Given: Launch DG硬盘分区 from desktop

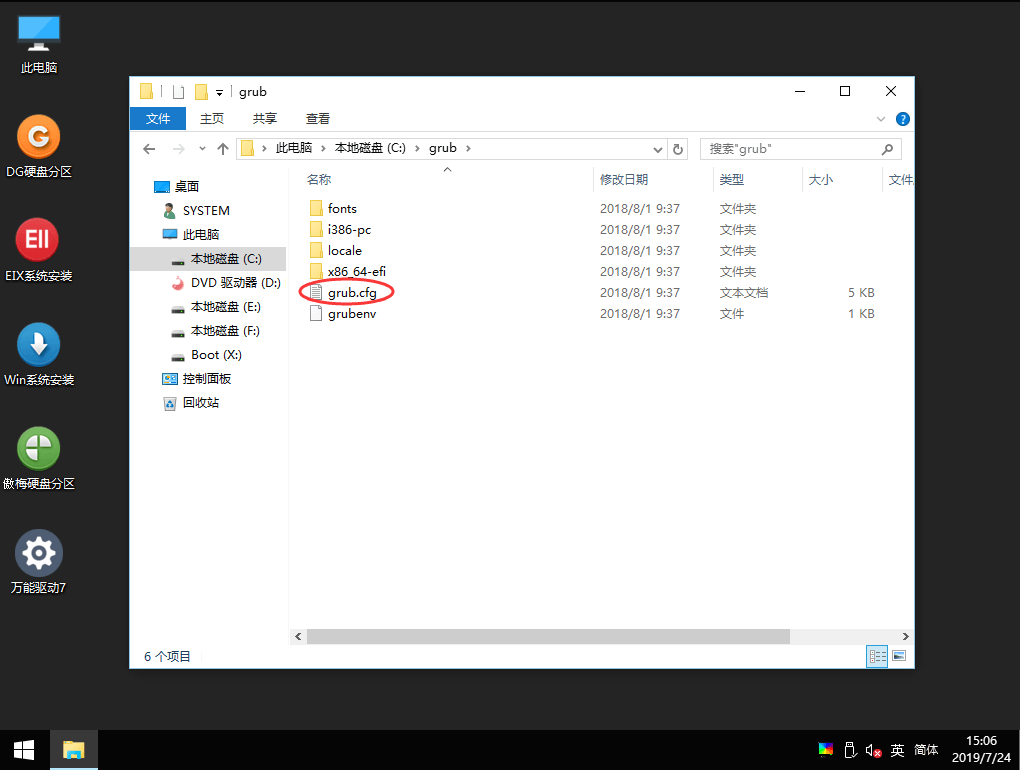Looking at the screenshot, I should coord(39,147).
